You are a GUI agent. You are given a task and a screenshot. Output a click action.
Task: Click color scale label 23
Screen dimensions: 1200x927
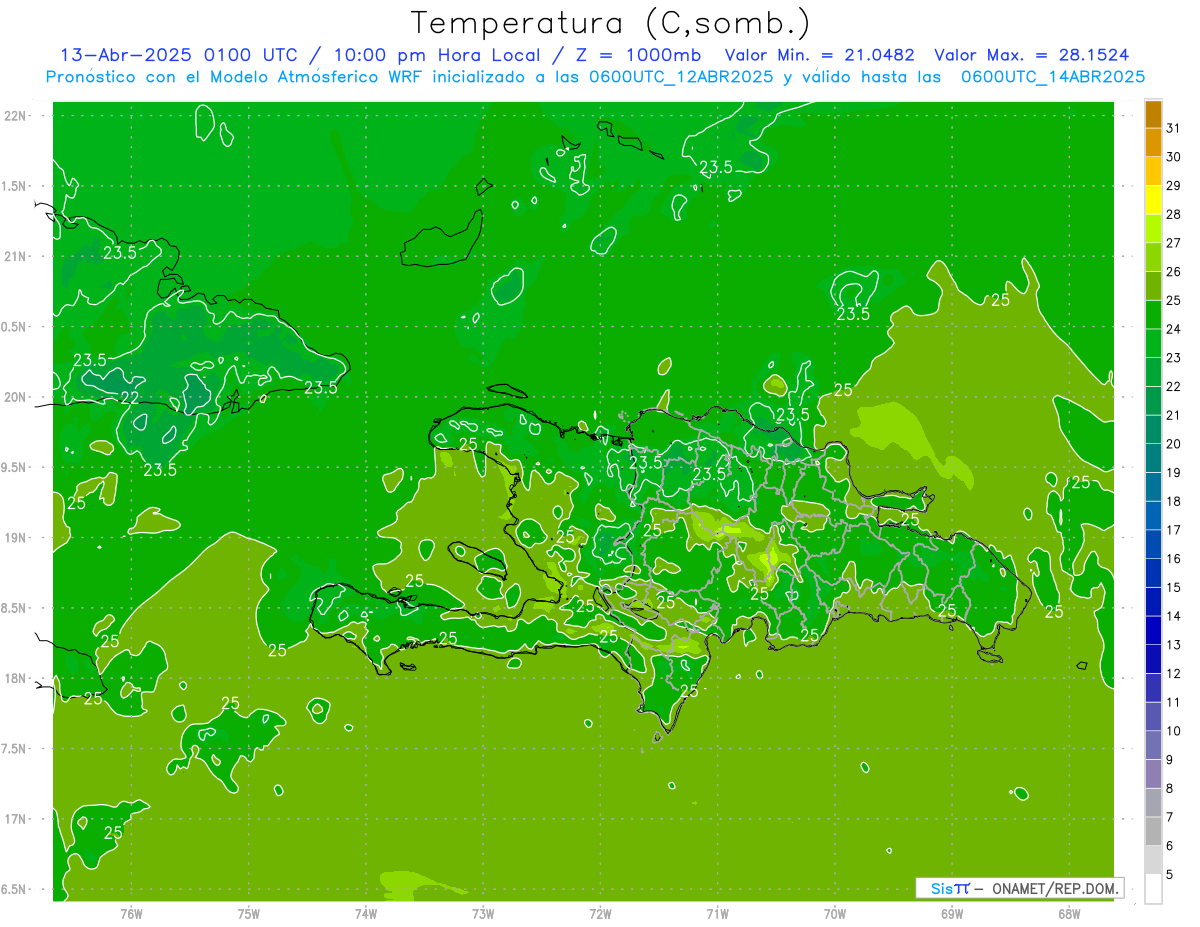click(1173, 358)
